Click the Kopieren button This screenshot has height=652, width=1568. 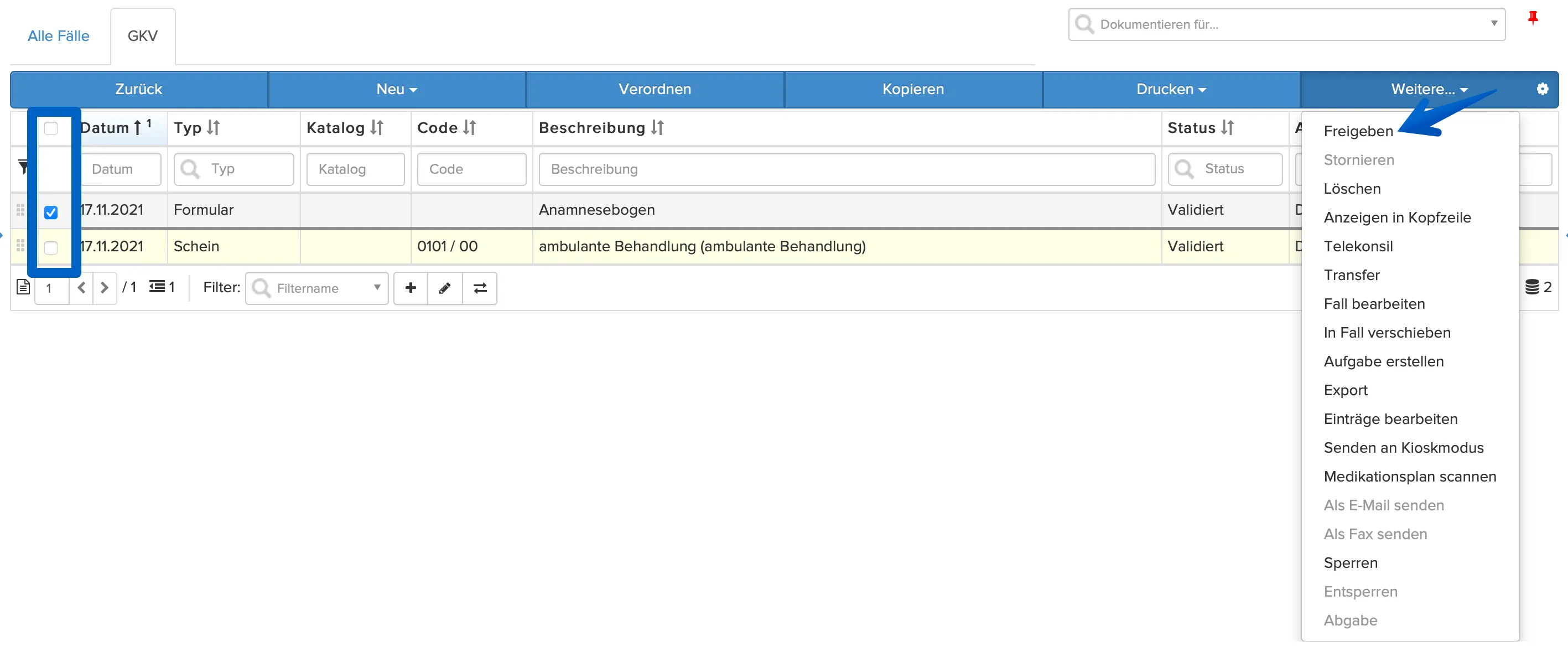click(913, 89)
